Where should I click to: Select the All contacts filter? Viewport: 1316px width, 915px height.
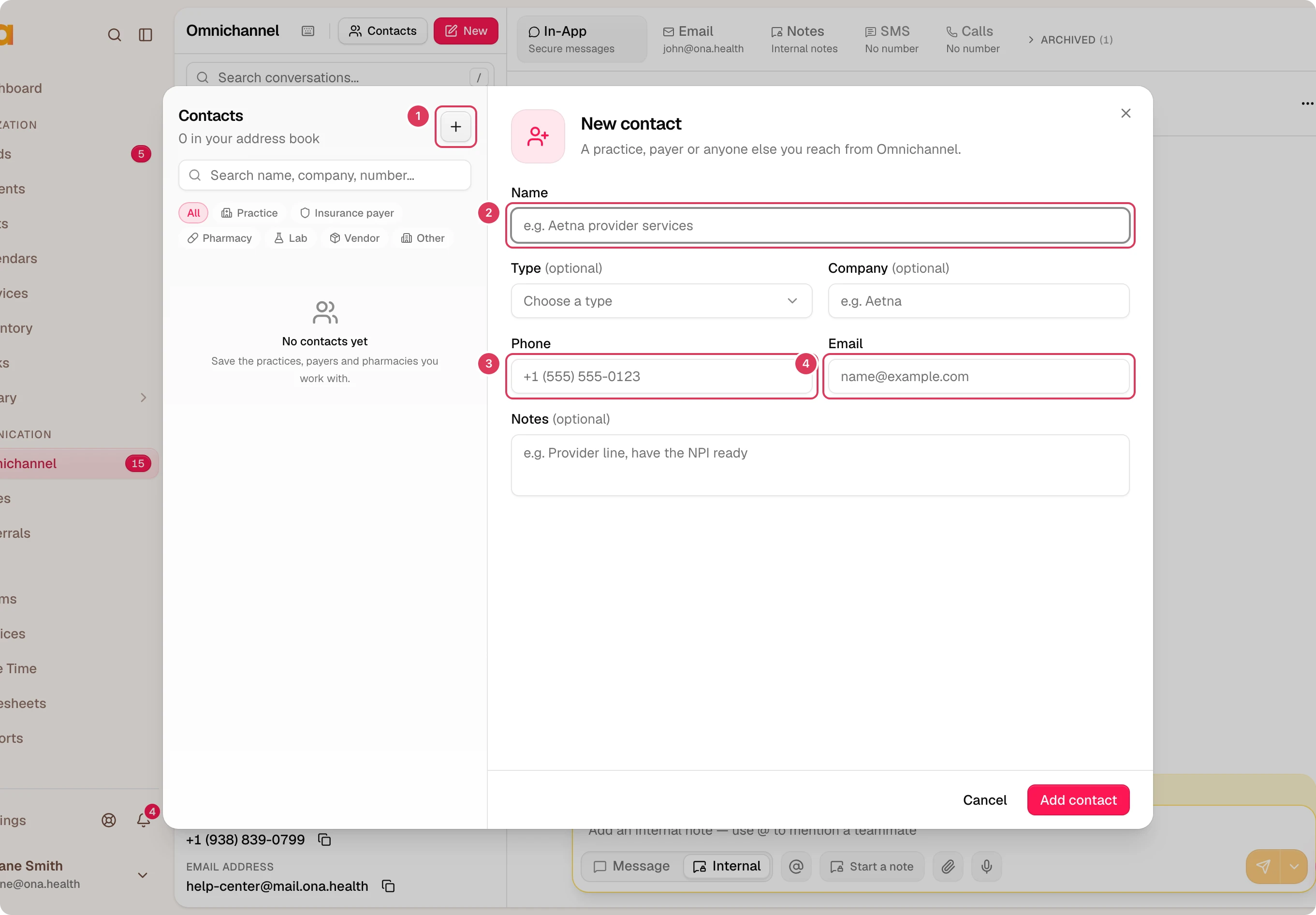(x=194, y=213)
